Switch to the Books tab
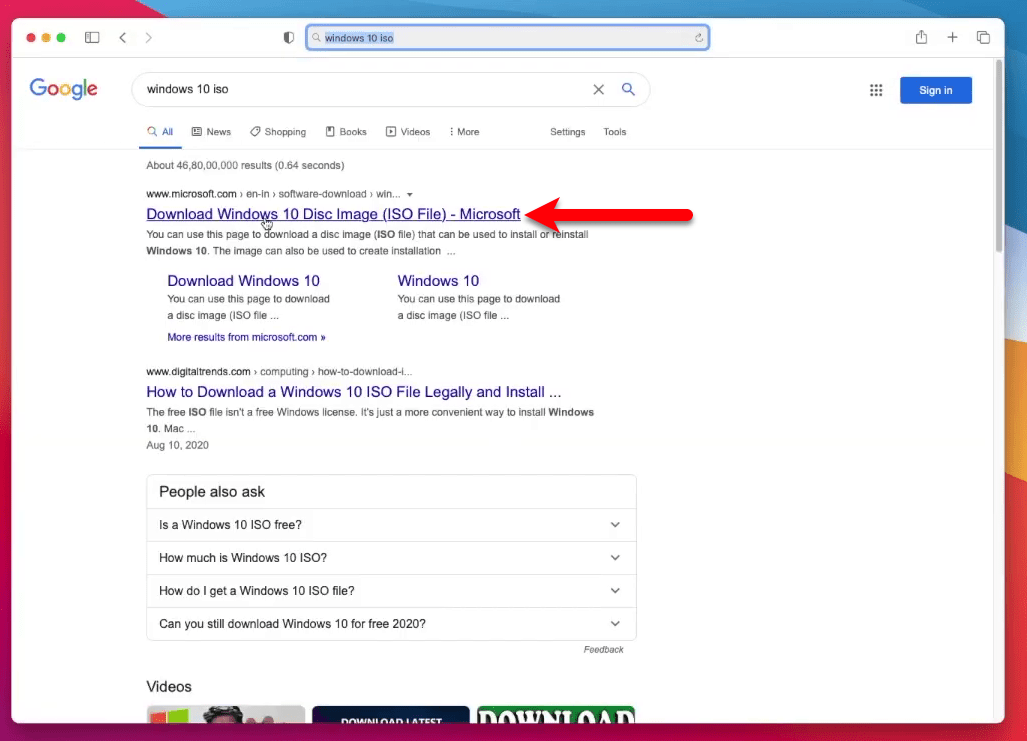Image resolution: width=1027 pixels, height=741 pixels. pos(346,132)
